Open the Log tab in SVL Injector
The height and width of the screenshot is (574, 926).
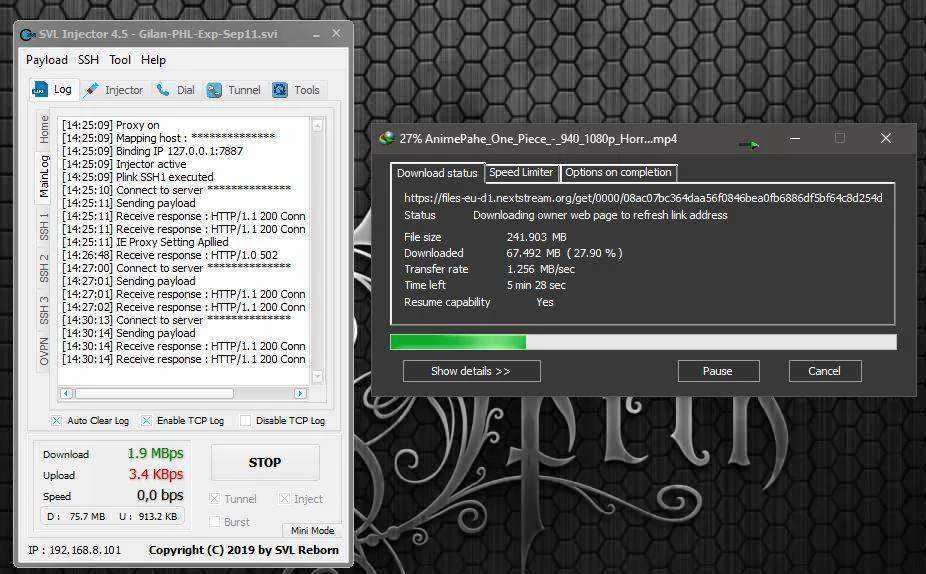pos(54,89)
